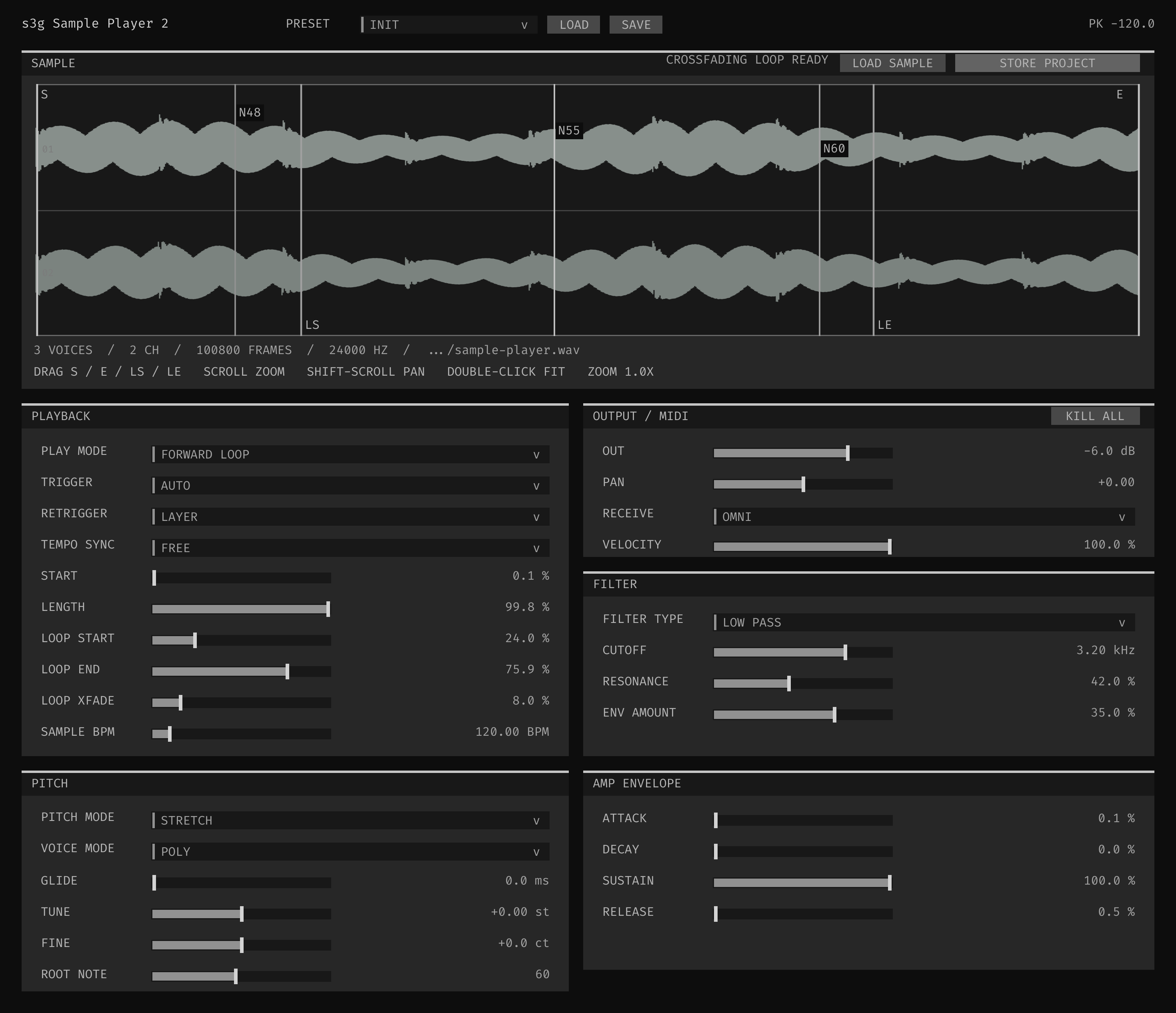Open the FILTER TYPE dropdown (LOW PASS)
Viewport: 1176px width, 1013px height.
click(x=924, y=623)
